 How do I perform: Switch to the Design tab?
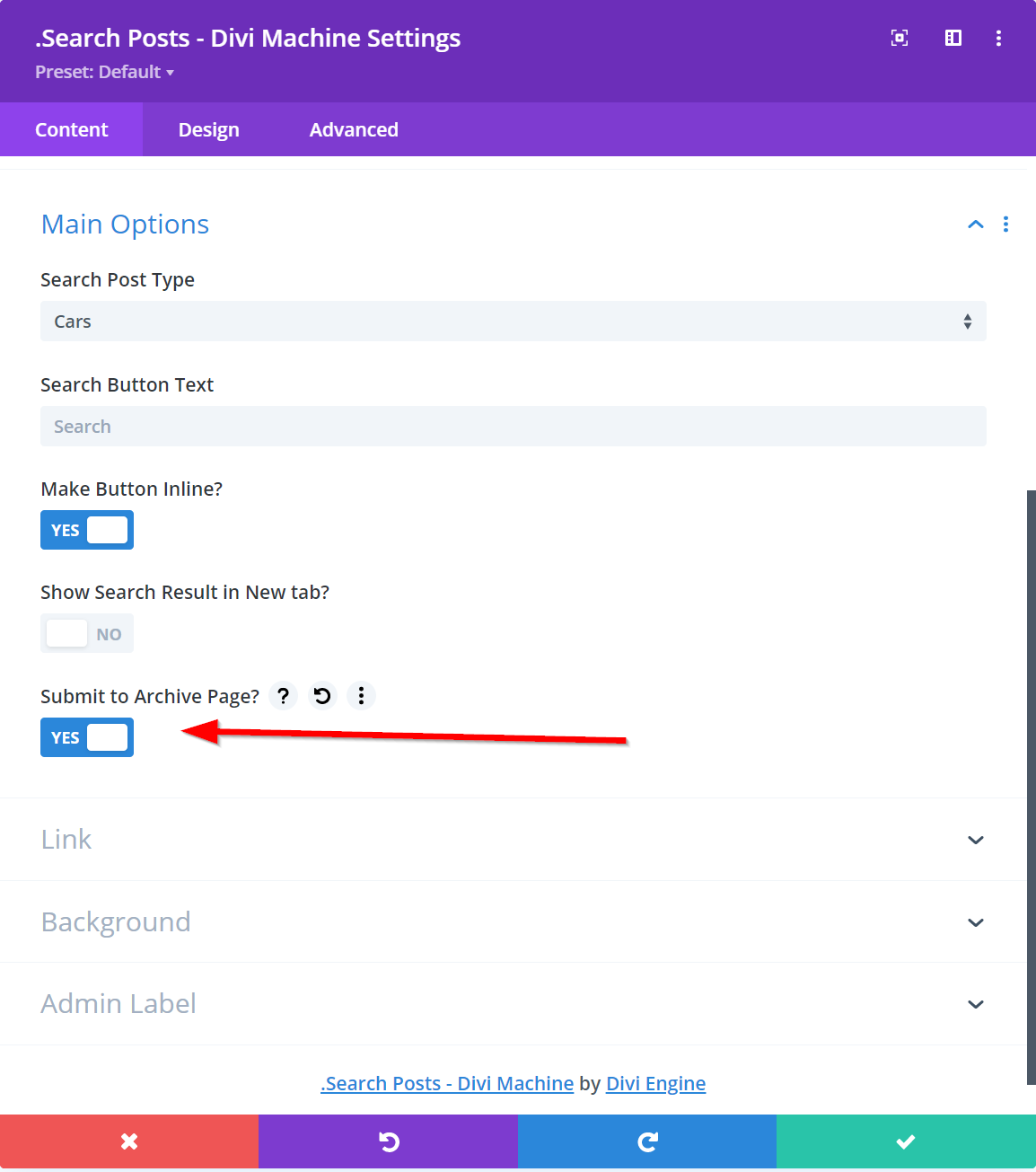(x=208, y=130)
